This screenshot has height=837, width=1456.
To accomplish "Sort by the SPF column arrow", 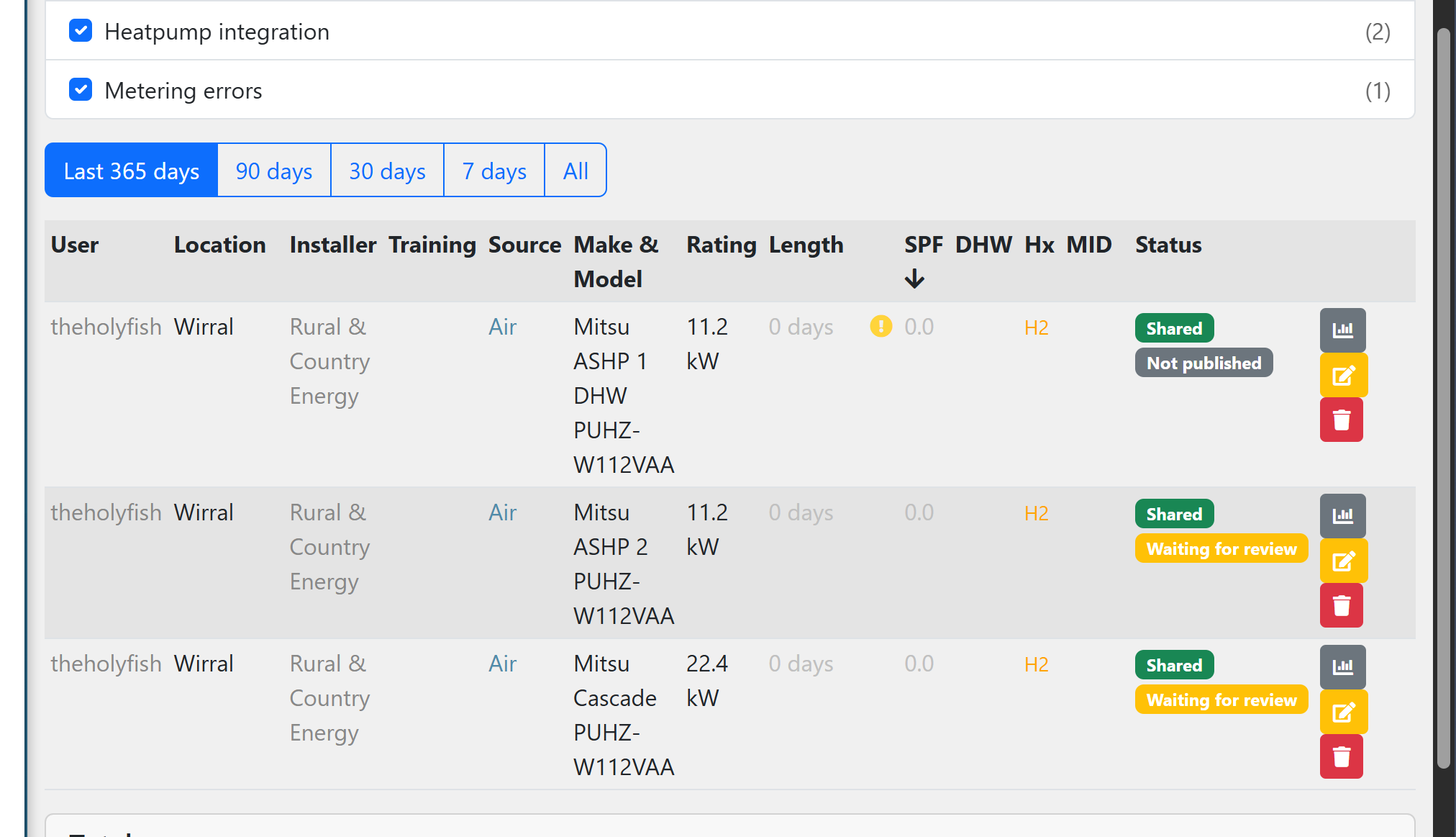I will coord(914,279).
